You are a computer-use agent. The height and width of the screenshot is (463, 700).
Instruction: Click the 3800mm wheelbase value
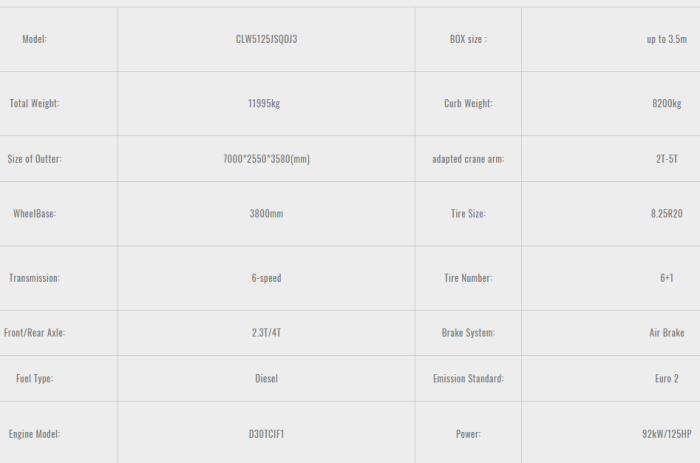[266, 214]
